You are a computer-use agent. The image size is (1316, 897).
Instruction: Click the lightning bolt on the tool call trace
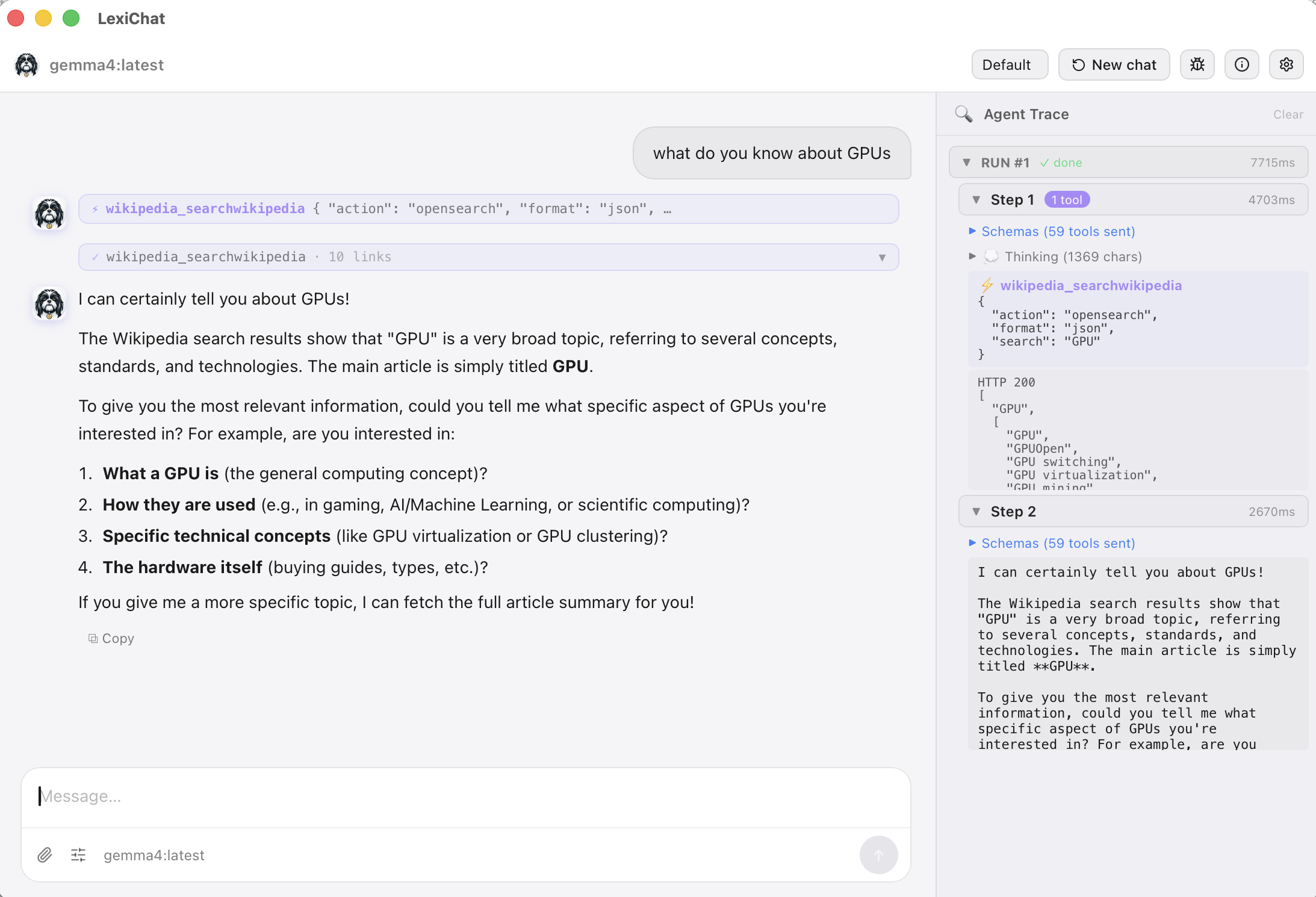coord(986,285)
